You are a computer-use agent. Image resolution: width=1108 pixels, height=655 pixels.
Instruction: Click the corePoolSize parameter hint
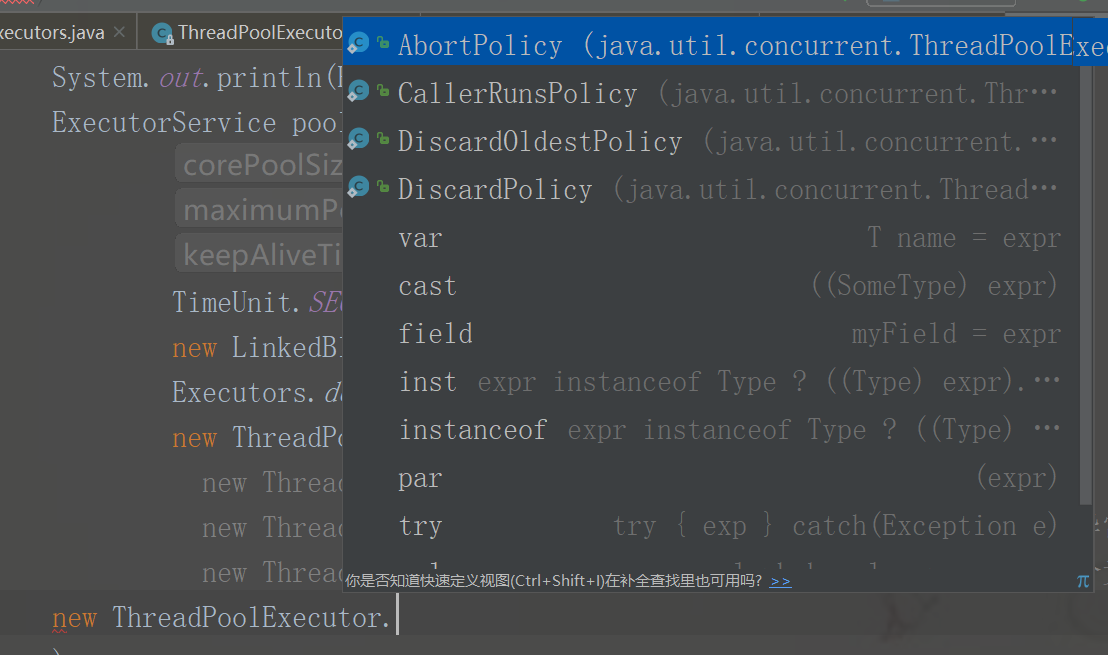(x=261, y=164)
